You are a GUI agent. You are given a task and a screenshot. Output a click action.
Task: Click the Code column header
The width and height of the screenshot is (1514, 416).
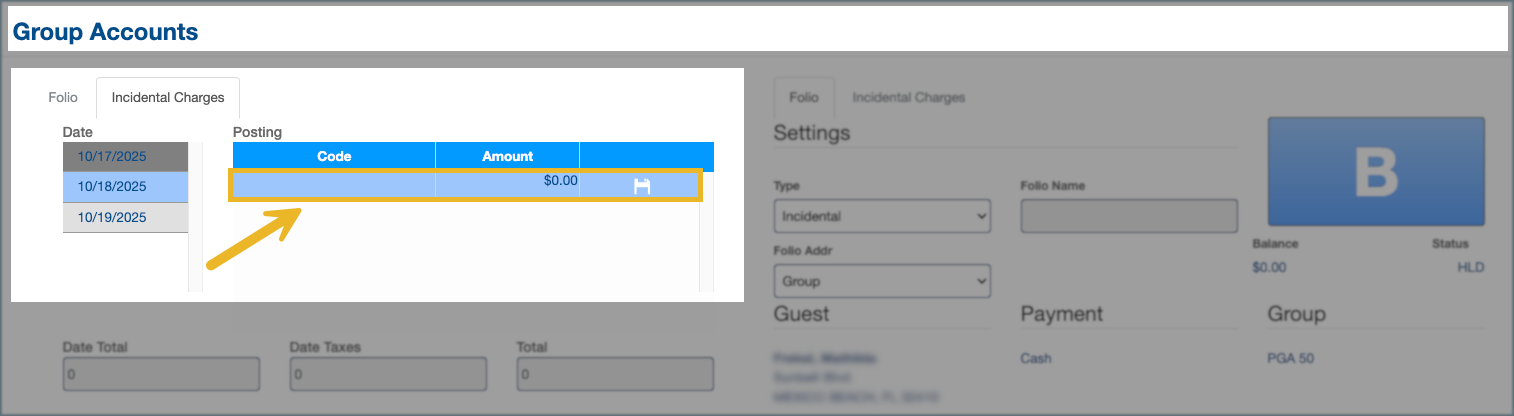(x=334, y=156)
